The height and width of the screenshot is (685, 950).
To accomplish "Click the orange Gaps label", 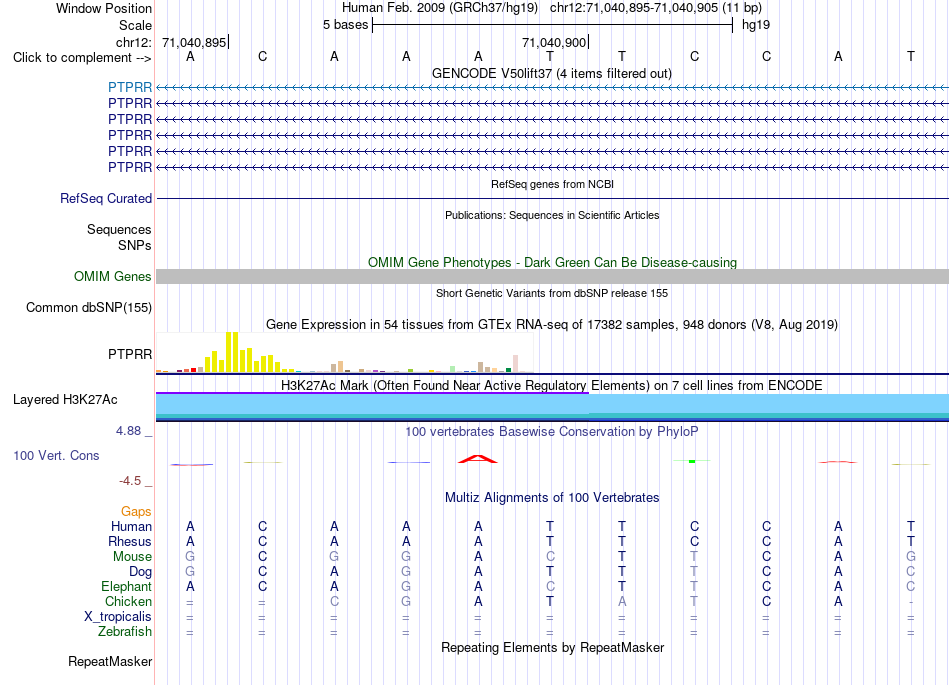I will [136, 512].
